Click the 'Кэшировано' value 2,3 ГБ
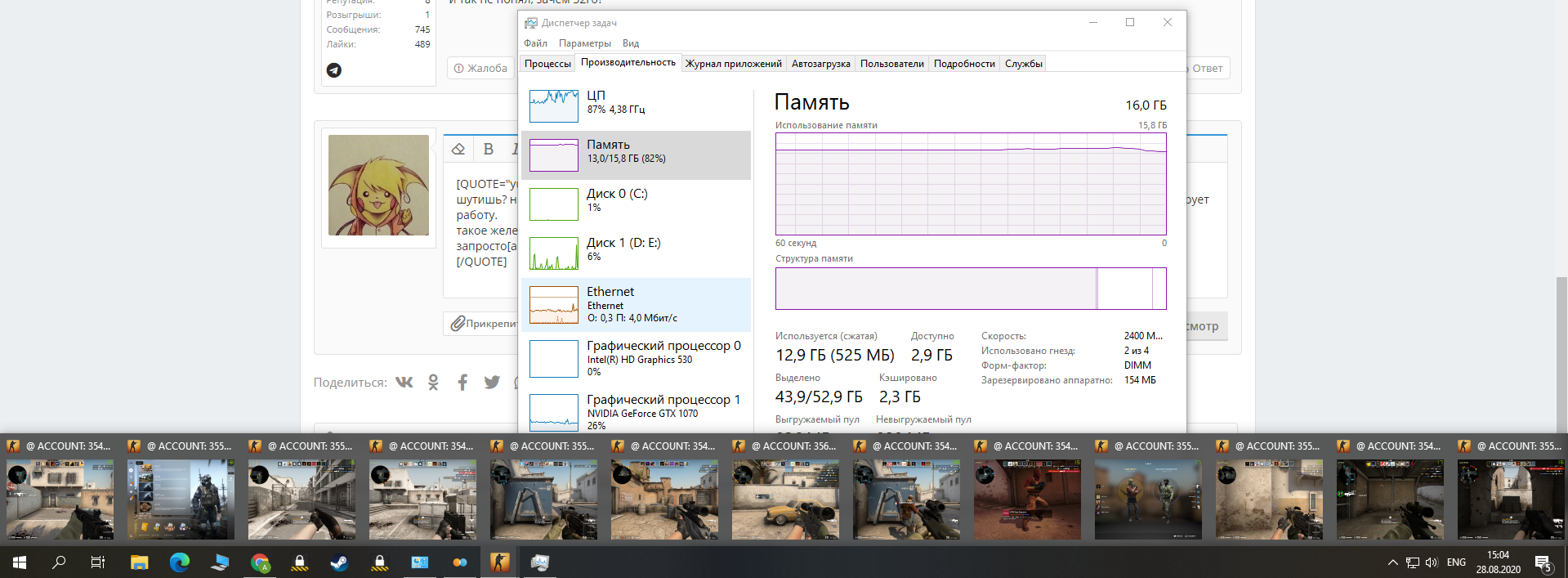 coord(900,397)
